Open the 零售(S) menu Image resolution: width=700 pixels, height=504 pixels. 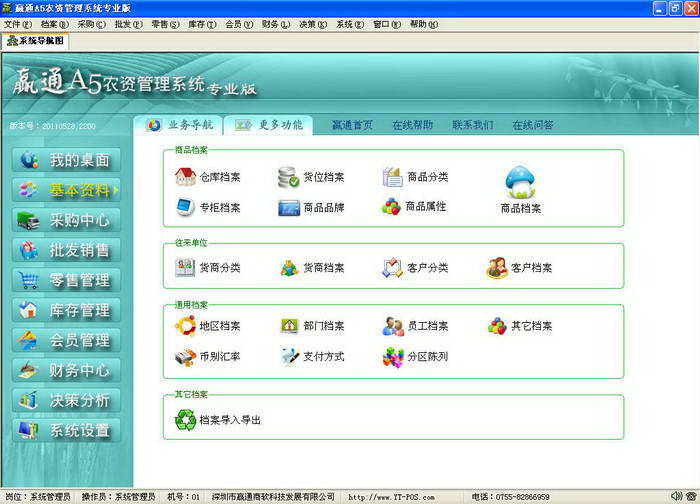point(165,24)
